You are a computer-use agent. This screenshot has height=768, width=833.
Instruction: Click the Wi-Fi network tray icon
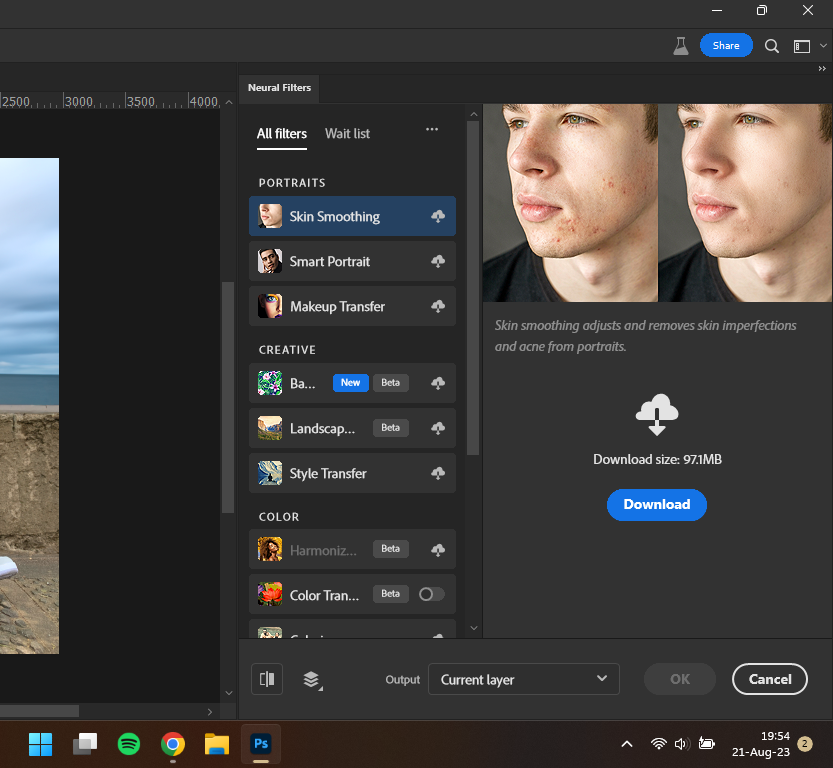pyautogui.click(x=659, y=744)
